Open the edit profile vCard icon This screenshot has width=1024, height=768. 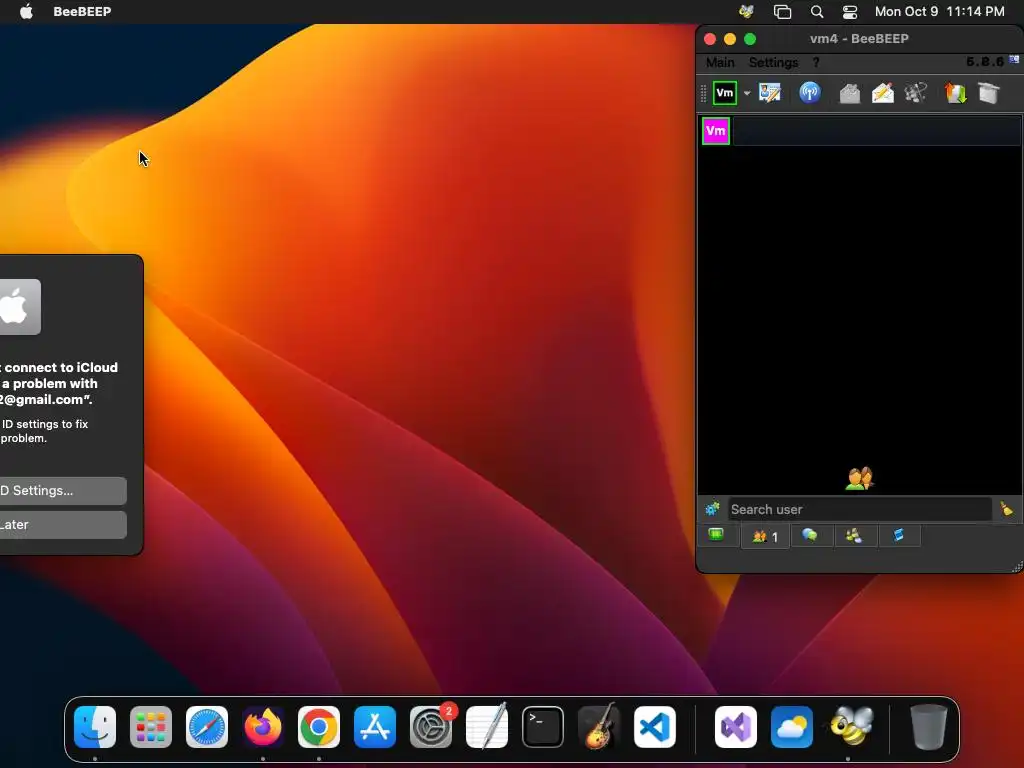(770, 93)
